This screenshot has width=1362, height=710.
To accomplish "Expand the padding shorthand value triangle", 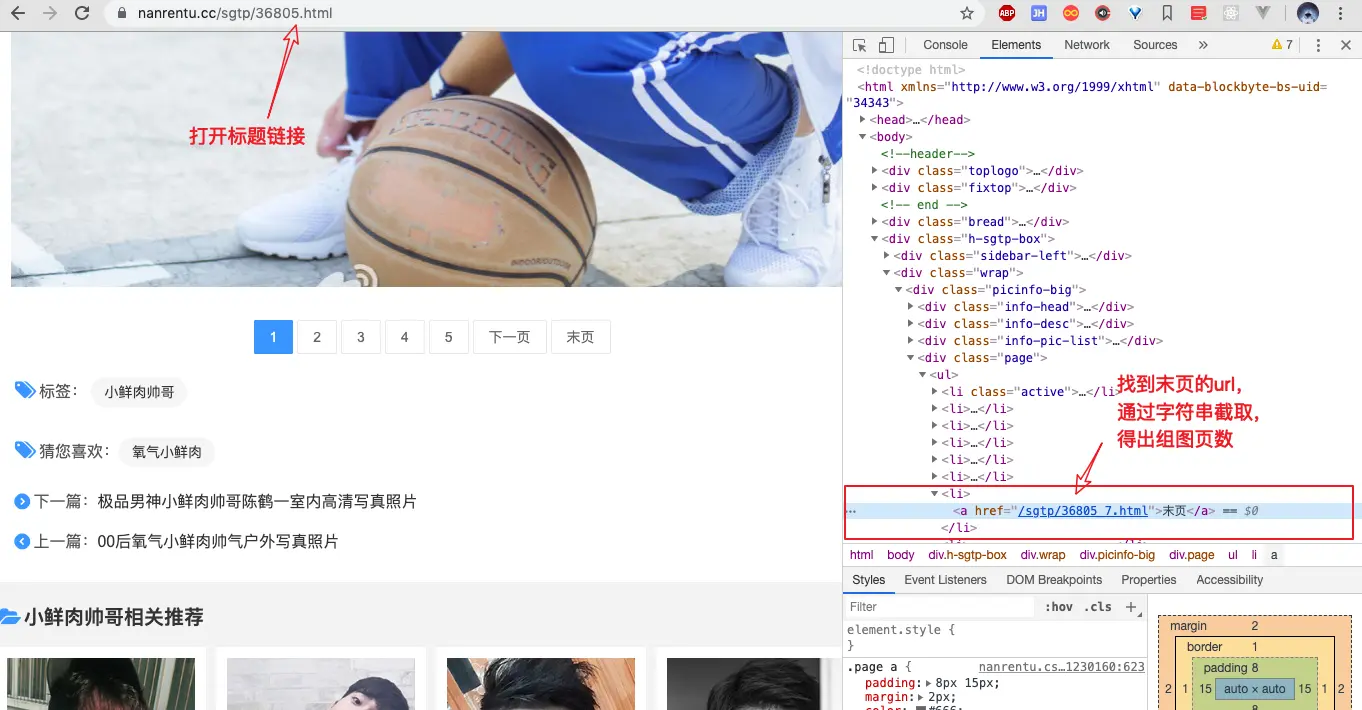I will pos(930,683).
